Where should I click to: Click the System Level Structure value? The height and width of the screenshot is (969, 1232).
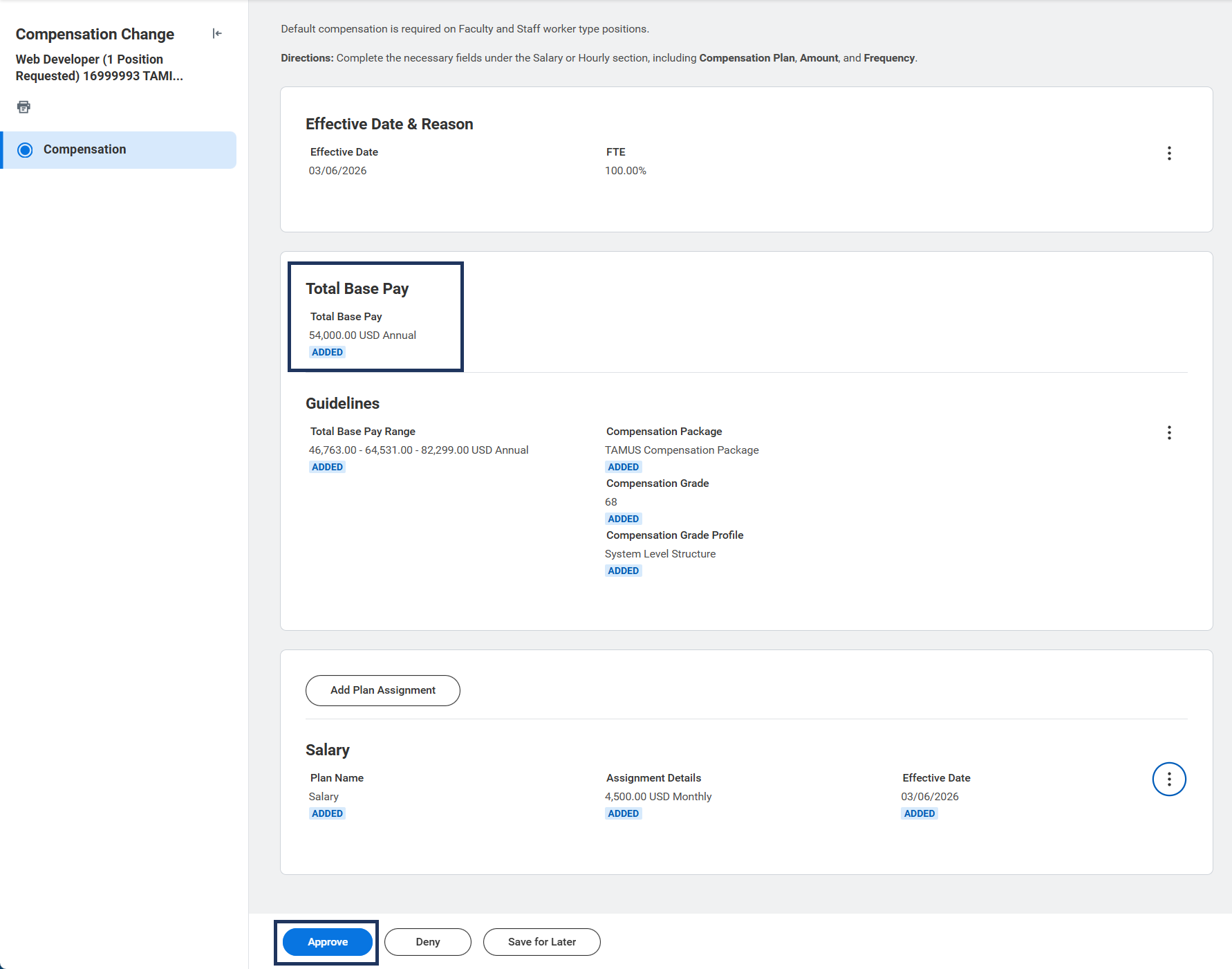[x=660, y=554]
